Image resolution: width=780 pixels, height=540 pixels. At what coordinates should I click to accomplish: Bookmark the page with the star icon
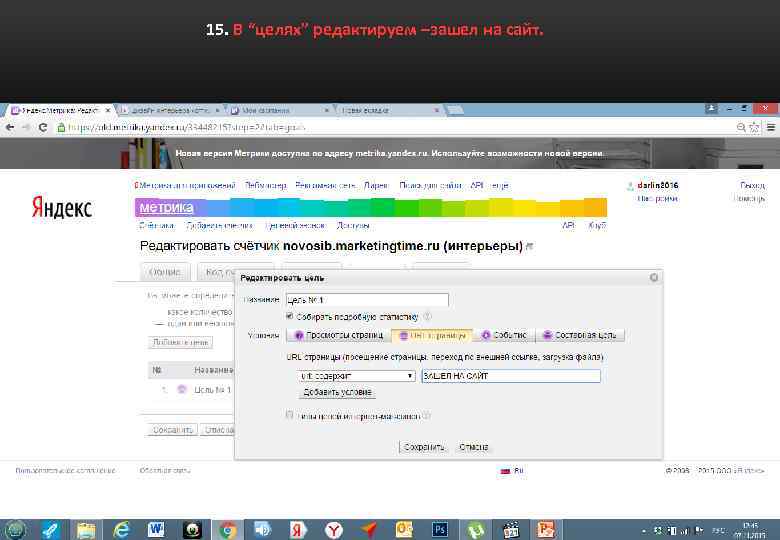[x=754, y=128]
